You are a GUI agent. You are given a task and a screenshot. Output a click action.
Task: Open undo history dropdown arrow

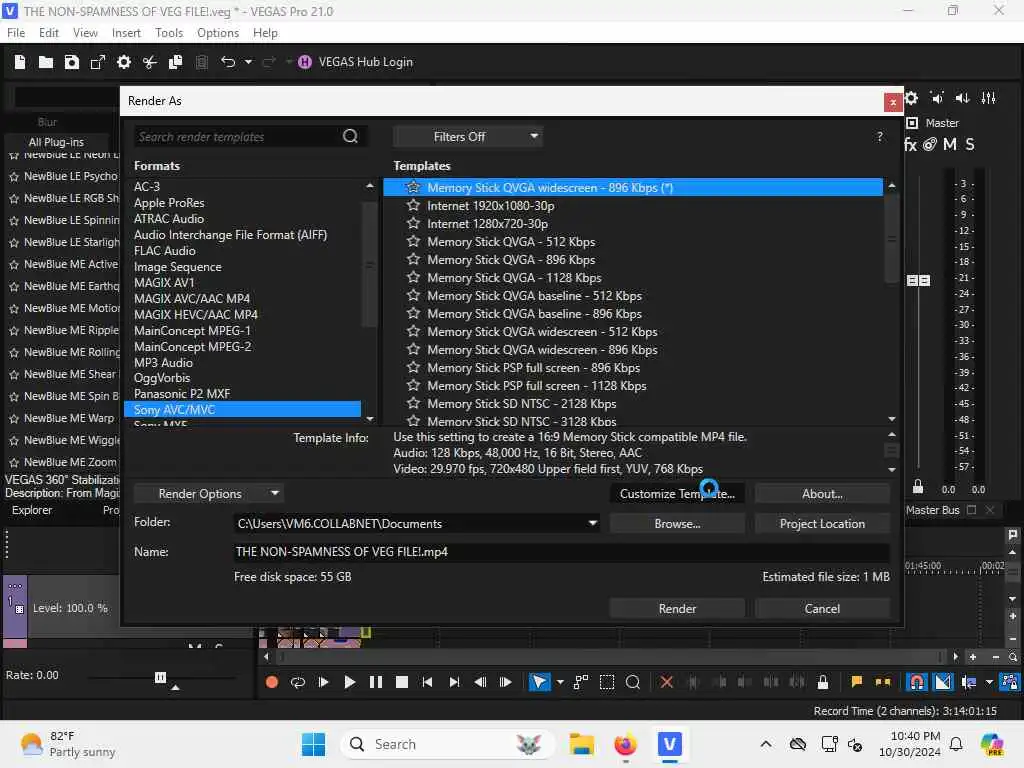248,62
